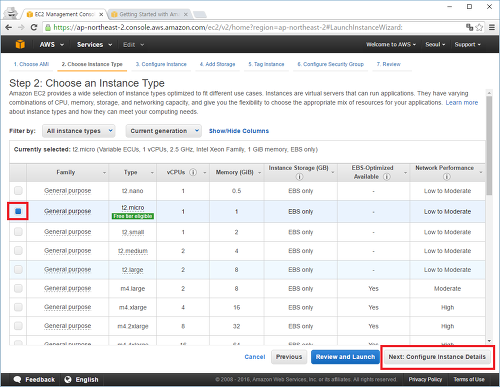Open the Chrome hamburger menu
The image size is (500, 387).
(492, 27)
